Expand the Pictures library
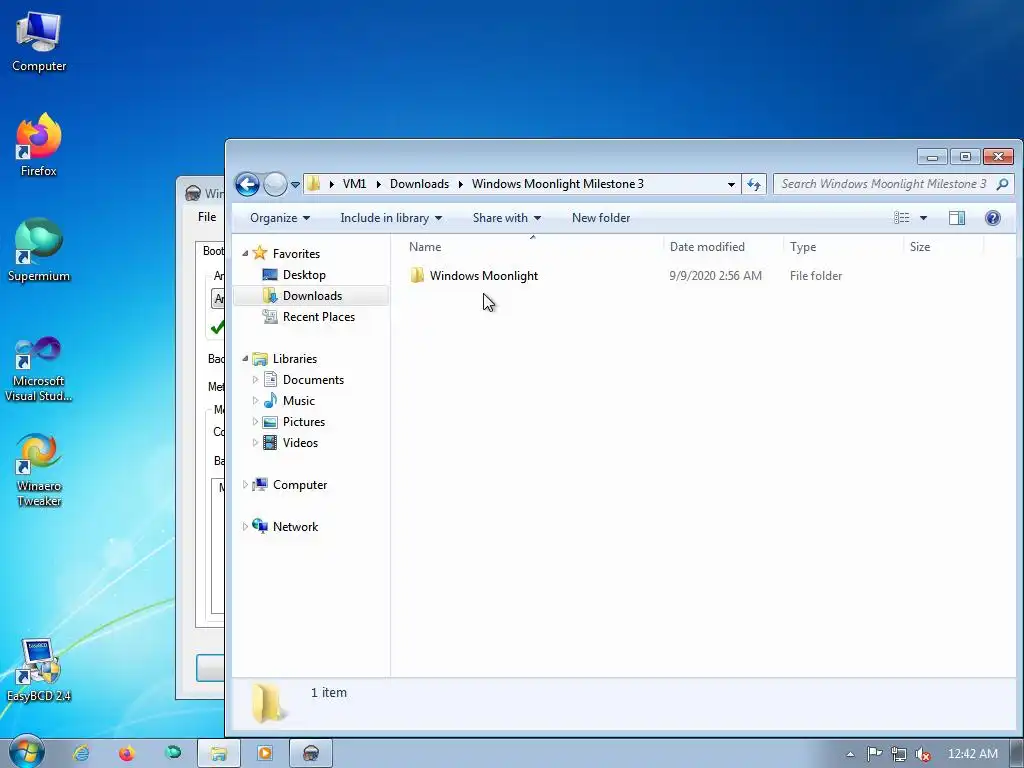The height and width of the screenshot is (768, 1024). [x=255, y=422]
